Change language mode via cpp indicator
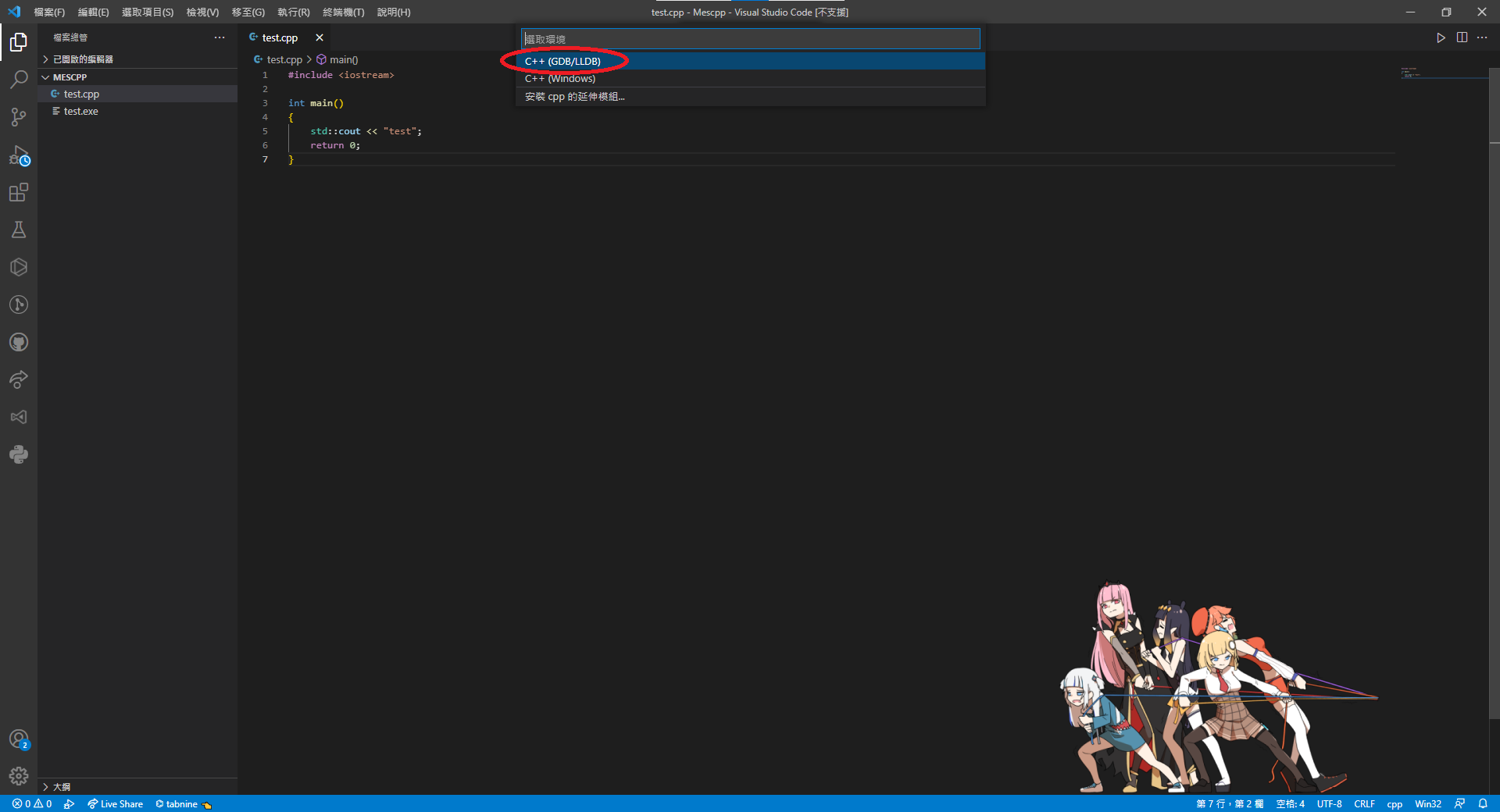The image size is (1500, 812). 1395,803
